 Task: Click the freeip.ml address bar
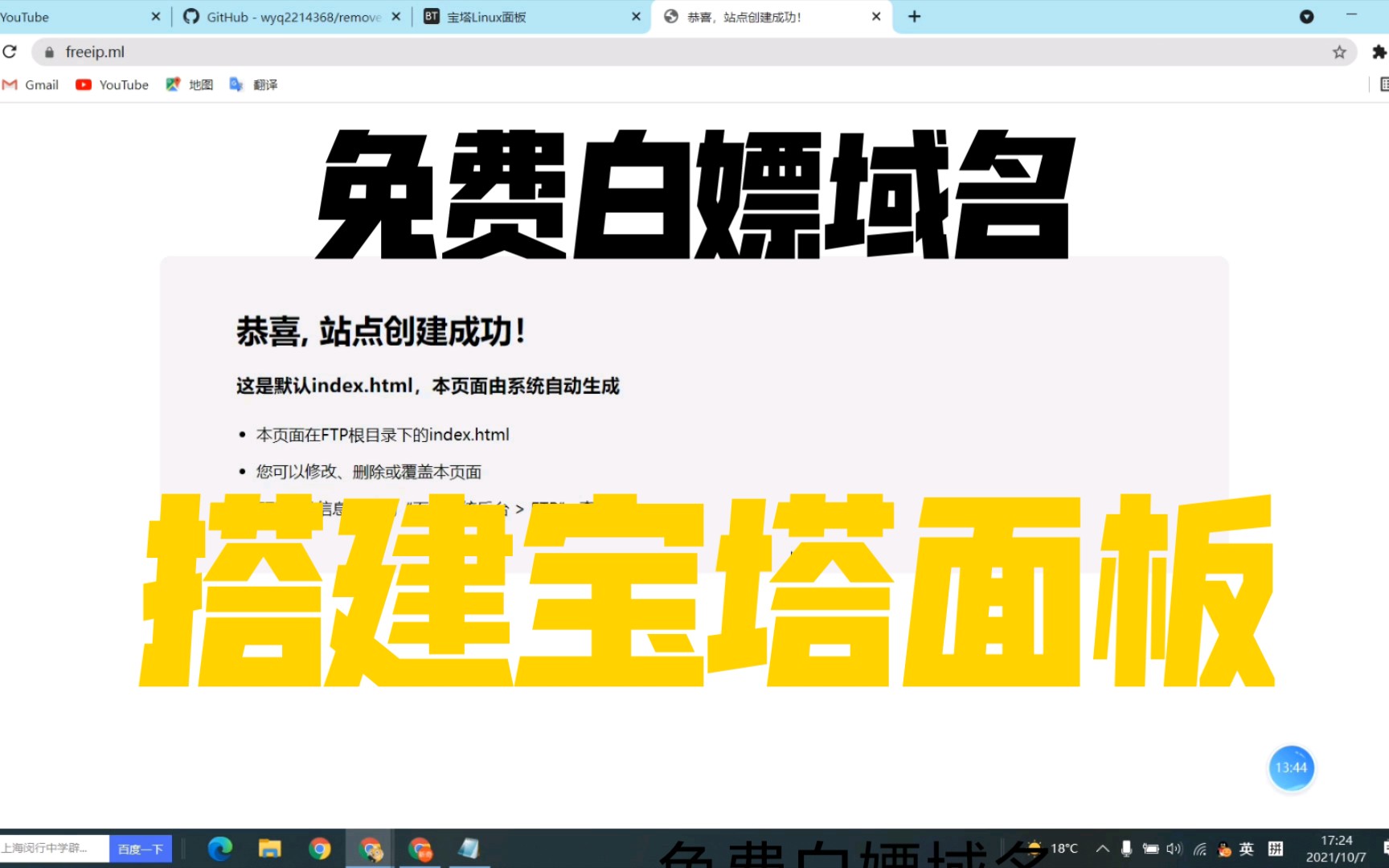tap(643, 52)
